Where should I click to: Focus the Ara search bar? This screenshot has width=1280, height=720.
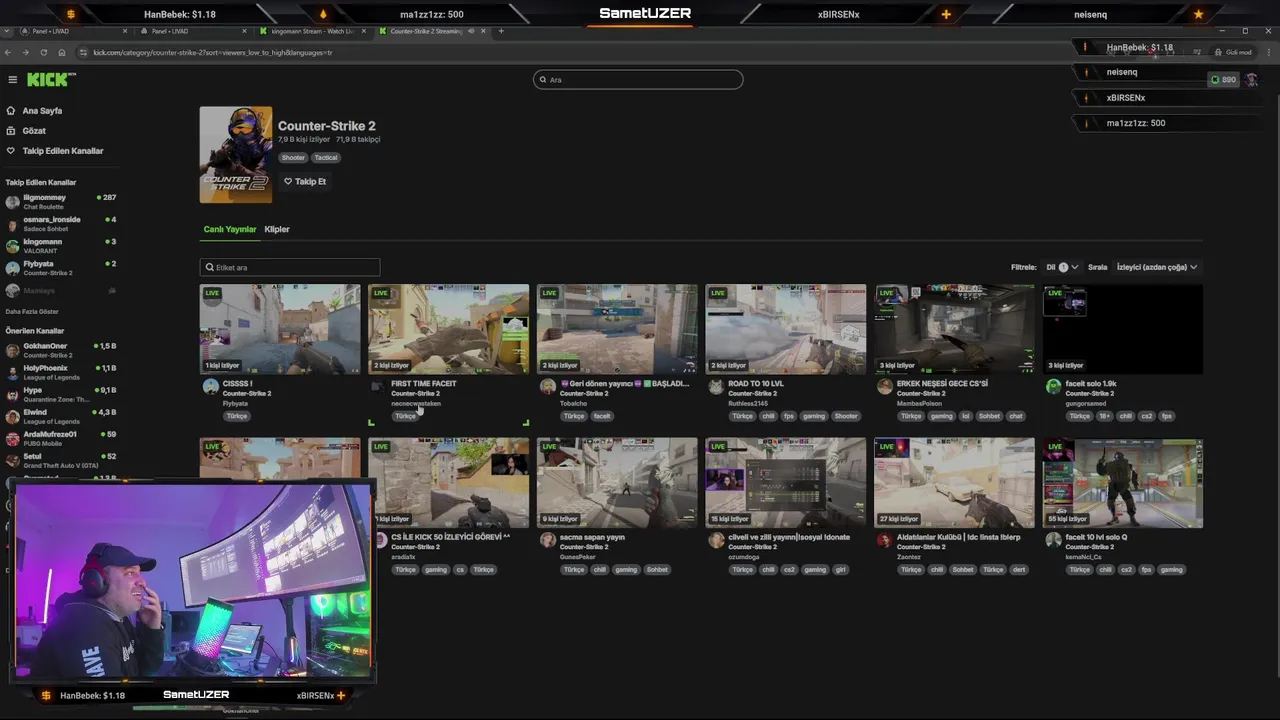[x=638, y=80]
